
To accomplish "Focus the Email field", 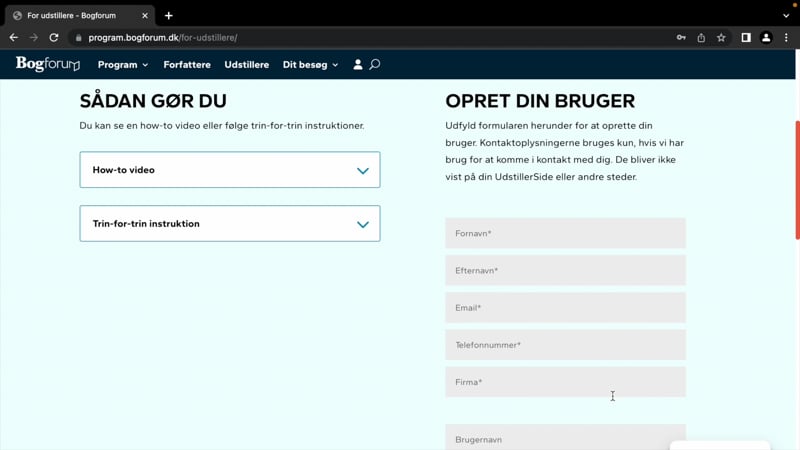I will pyautogui.click(x=565, y=308).
